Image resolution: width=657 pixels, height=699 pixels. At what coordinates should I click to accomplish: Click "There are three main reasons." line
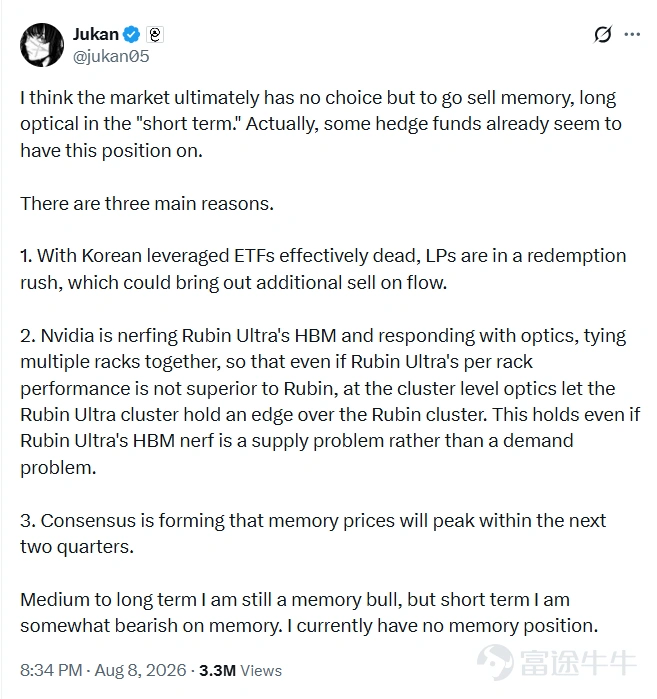pyautogui.click(x=147, y=204)
